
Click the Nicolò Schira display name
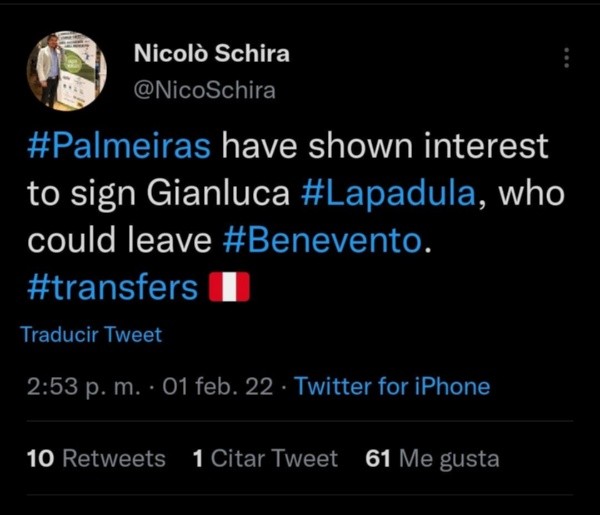click(x=211, y=53)
